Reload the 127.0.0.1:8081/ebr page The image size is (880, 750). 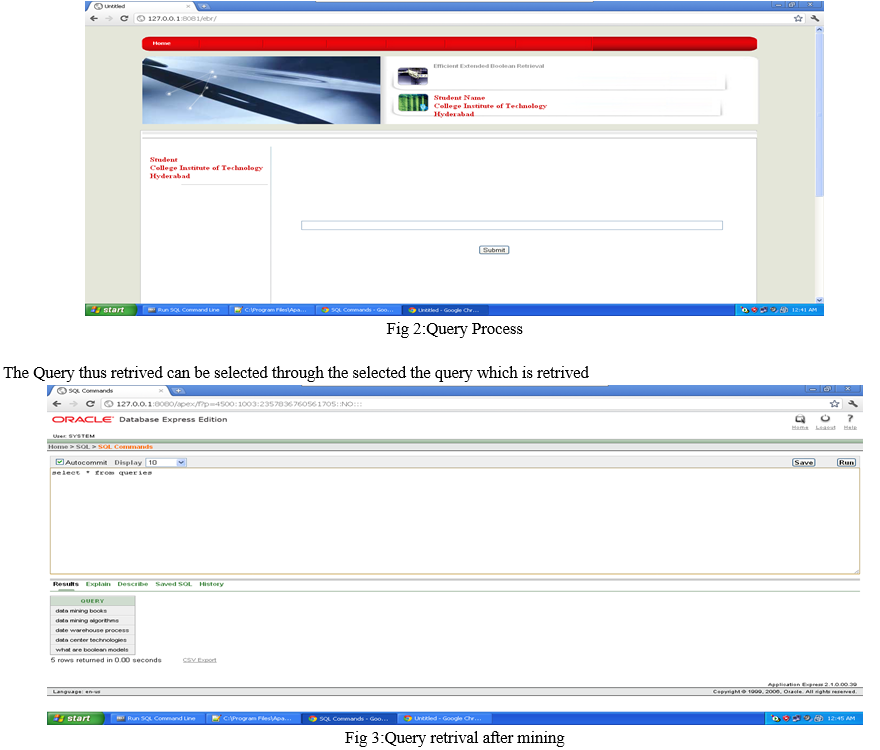[124, 19]
